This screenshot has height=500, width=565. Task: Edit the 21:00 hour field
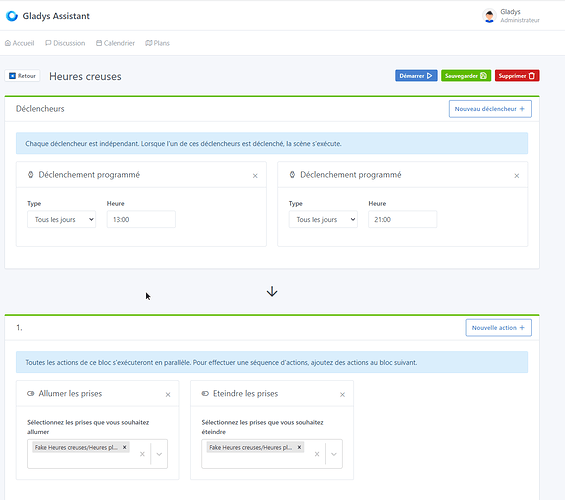(x=402, y=219)
